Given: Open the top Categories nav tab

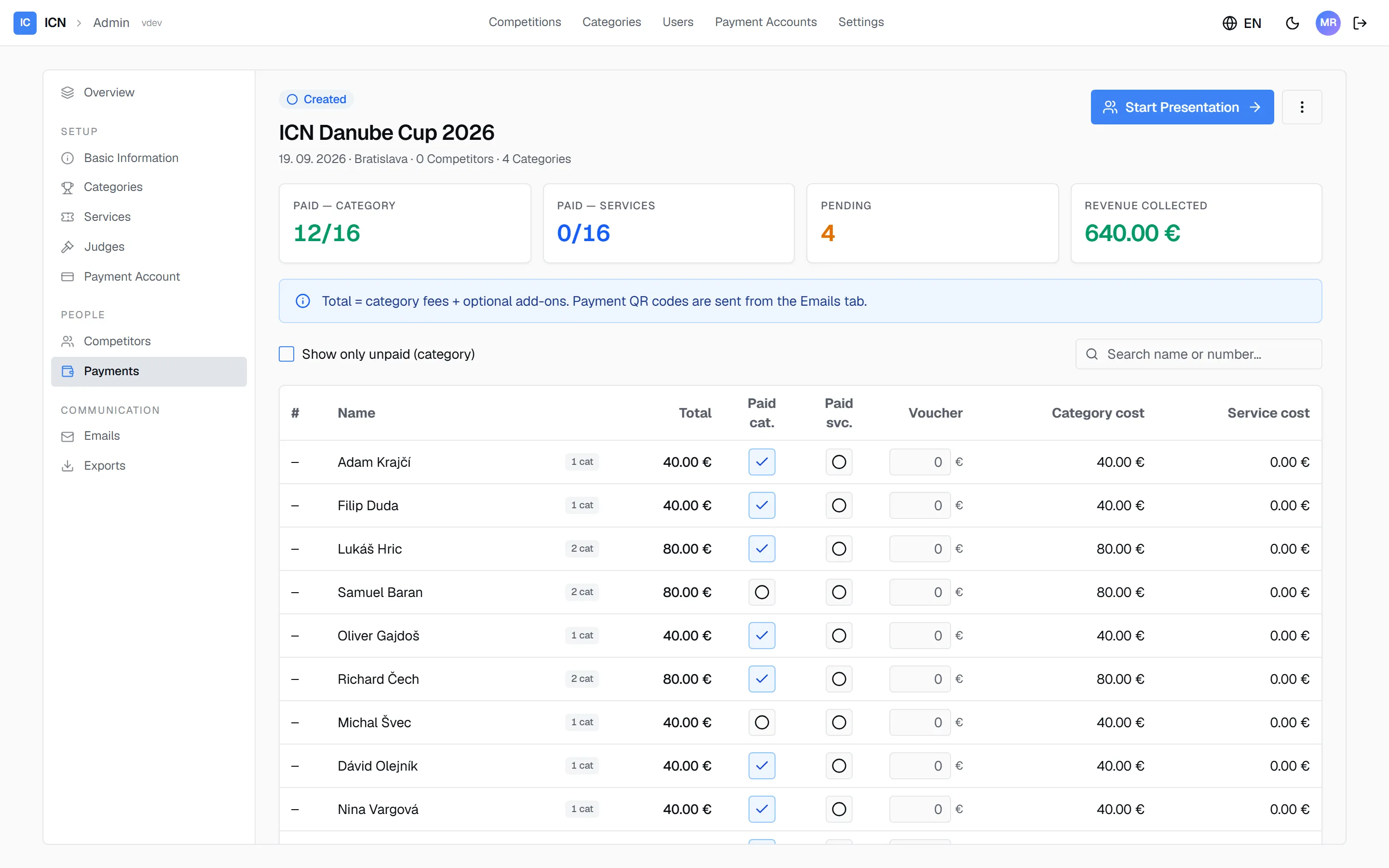Looking at the screenshot, I should [x=611, y=22].
